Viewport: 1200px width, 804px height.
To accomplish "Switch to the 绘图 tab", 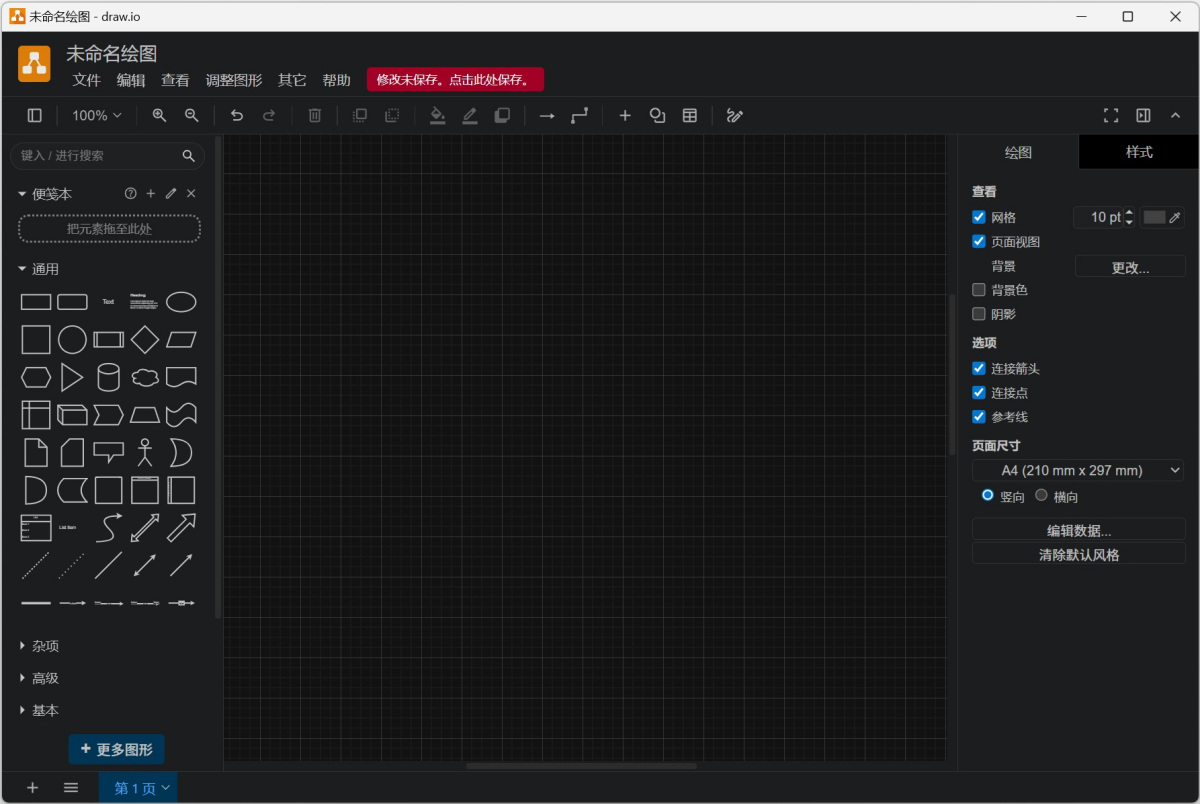I will 1018,152.
